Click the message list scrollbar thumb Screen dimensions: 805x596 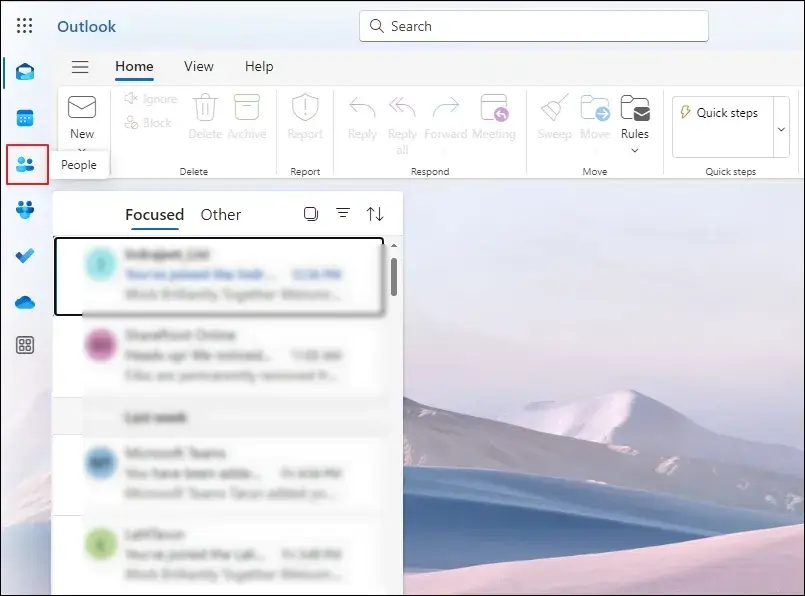(x=394, y=277)
